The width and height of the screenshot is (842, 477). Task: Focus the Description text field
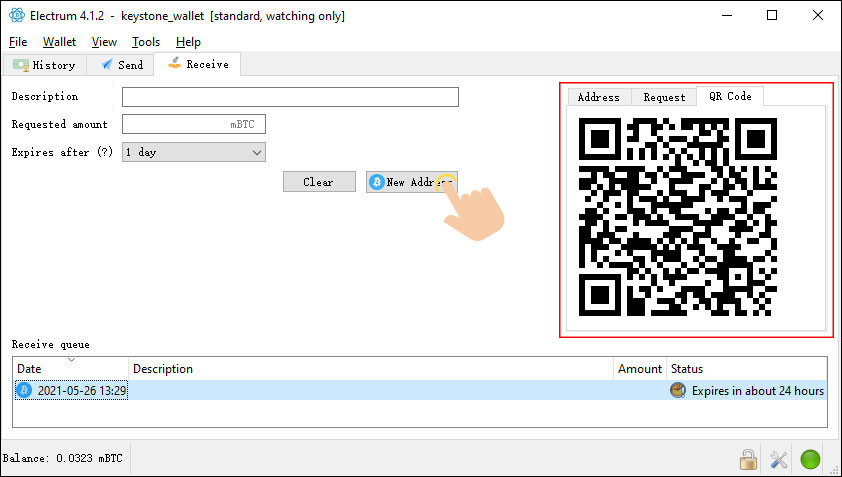click(x=290, y=97)
